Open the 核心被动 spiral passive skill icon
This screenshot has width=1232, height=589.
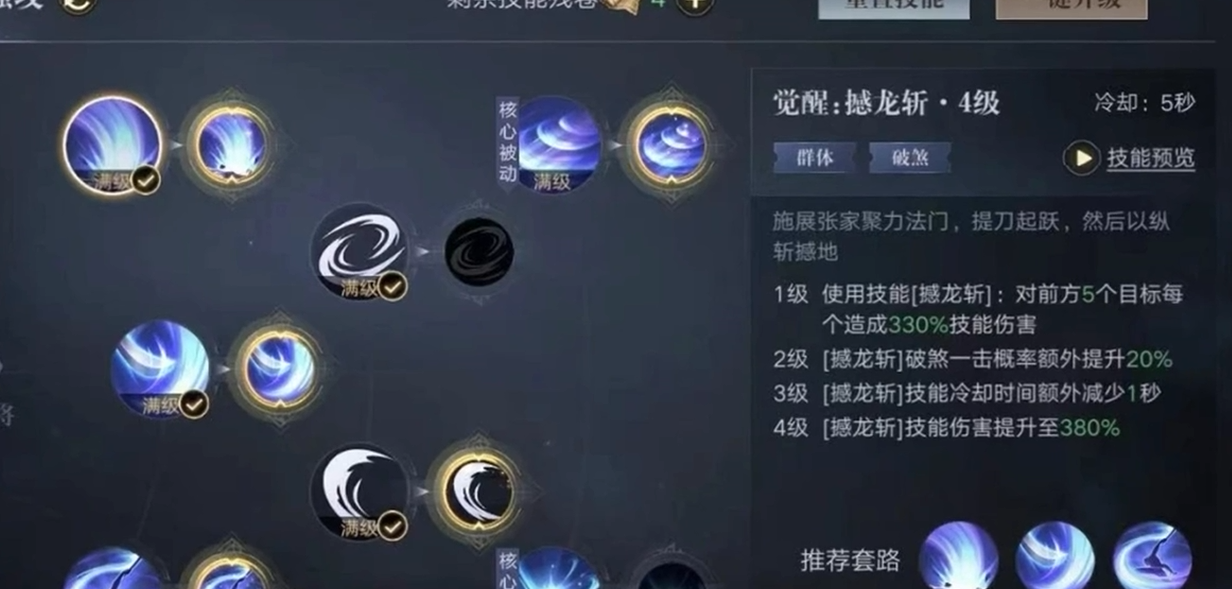tap(558, 145)
